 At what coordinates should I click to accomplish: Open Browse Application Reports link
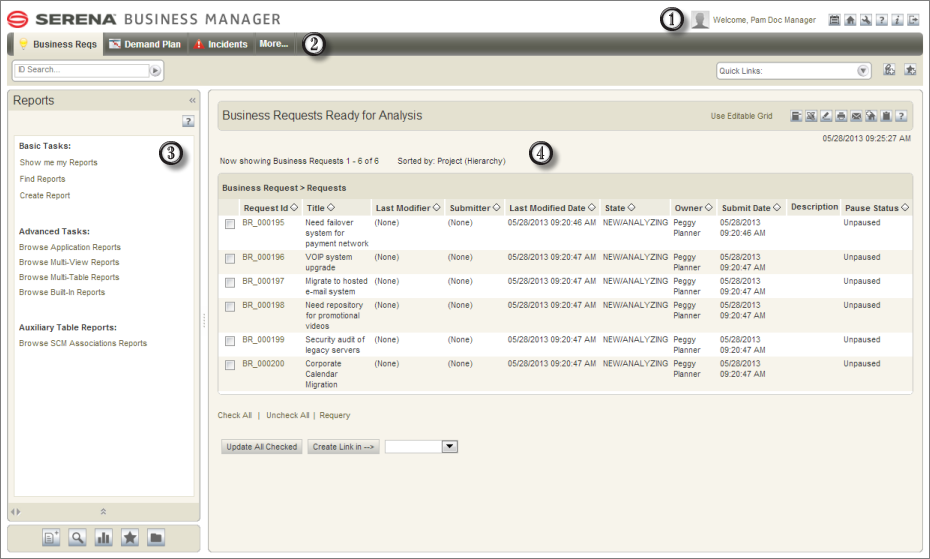69,247
